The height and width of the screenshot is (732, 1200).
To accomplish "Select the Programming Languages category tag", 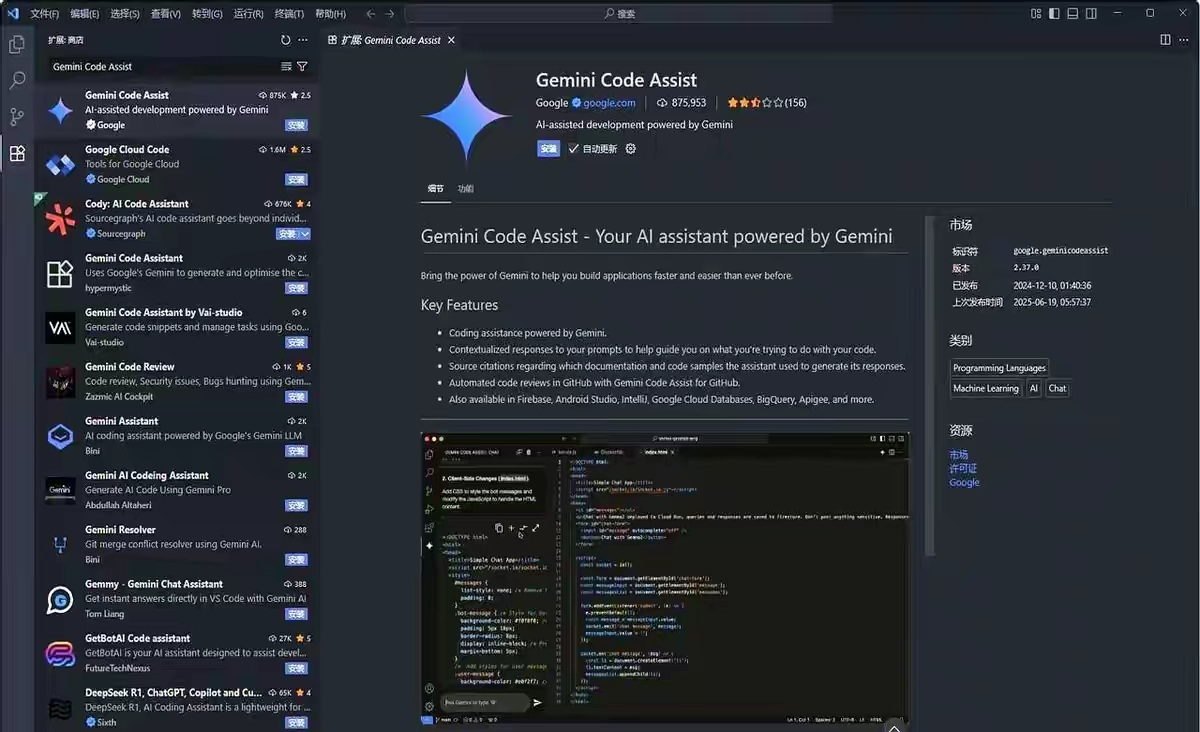I will point(999,368).
